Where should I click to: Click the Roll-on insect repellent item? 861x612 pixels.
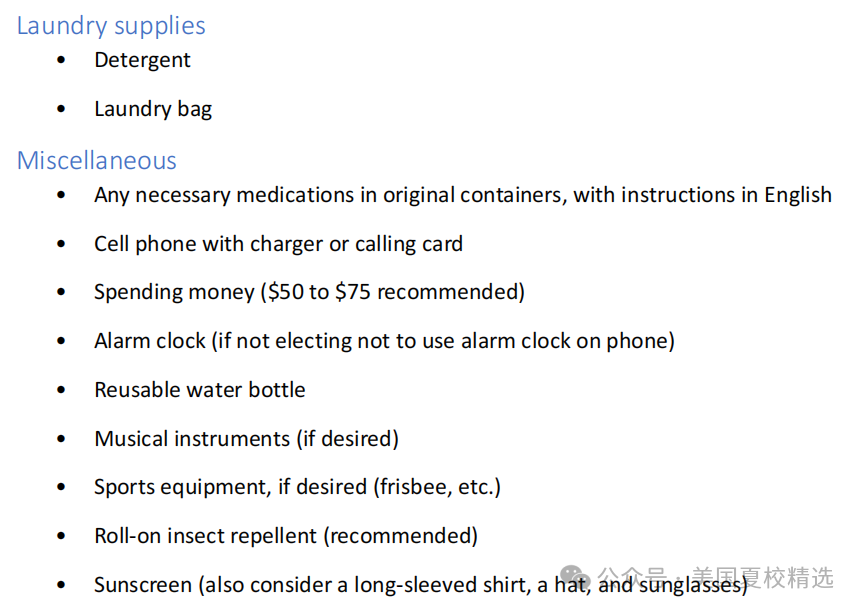(x=286, y=536)
